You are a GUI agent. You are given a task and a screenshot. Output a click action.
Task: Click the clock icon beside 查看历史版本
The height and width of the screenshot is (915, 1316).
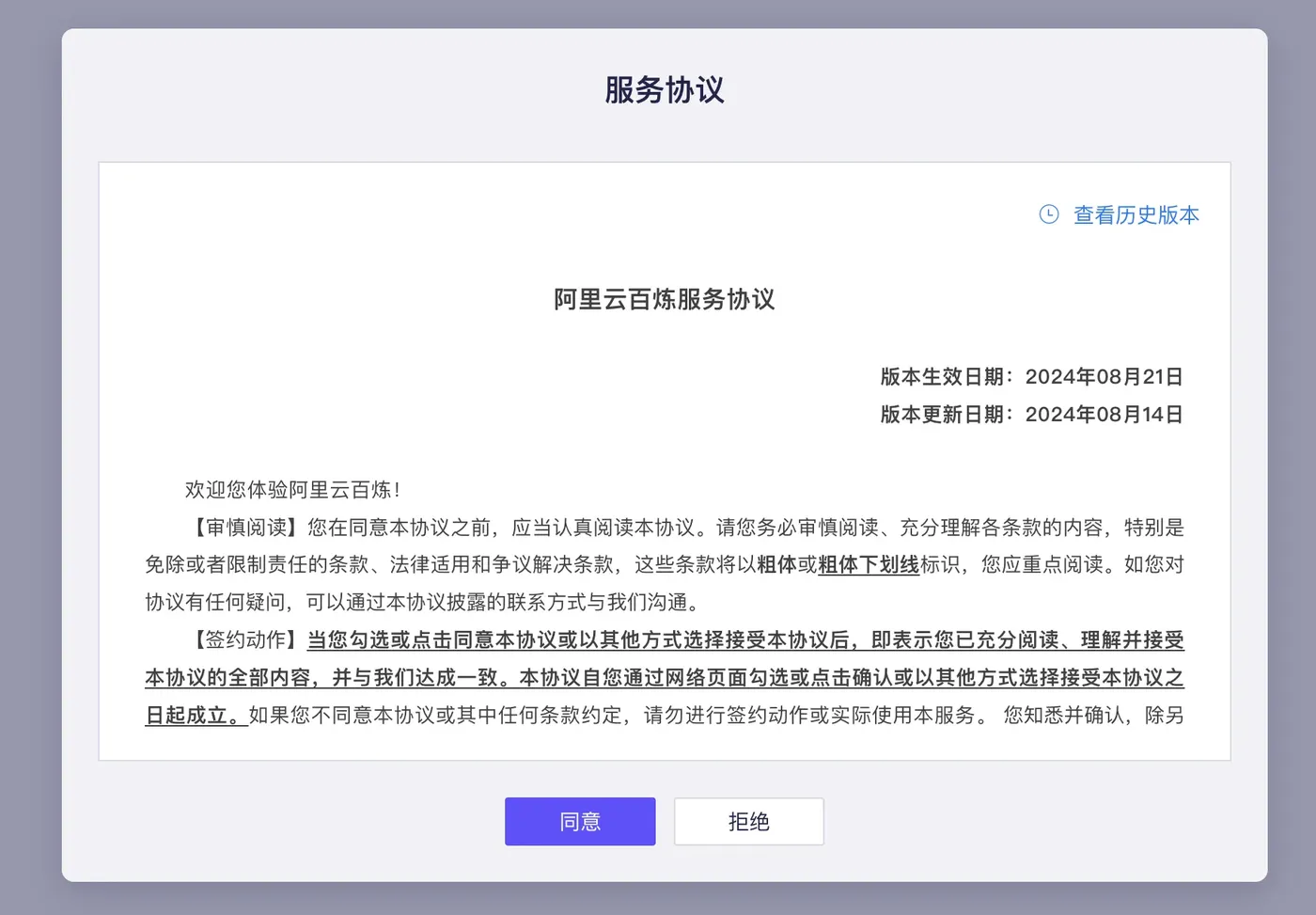click(1049, 214)
